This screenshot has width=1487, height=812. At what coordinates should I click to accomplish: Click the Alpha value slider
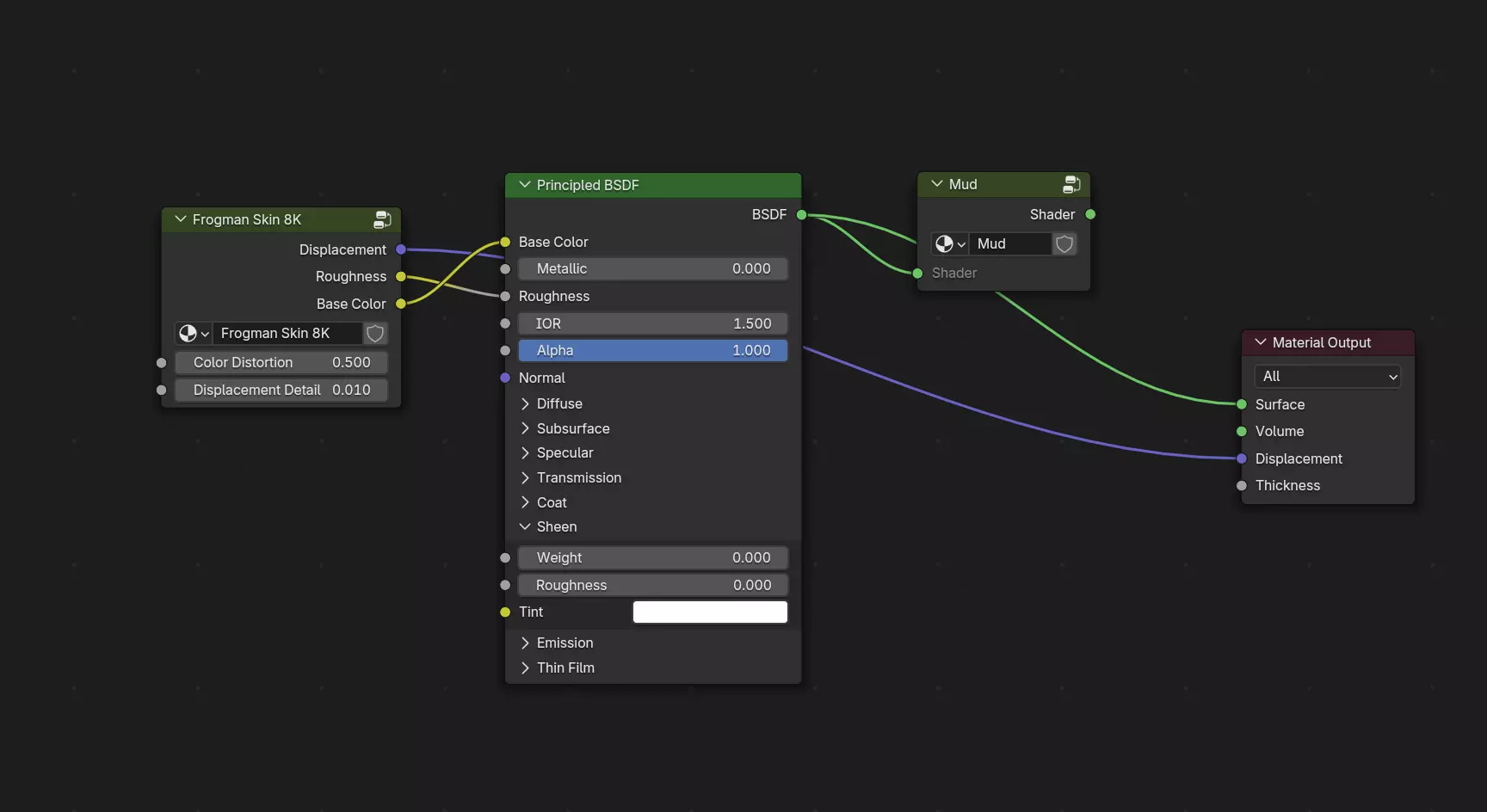coord(653,351)
